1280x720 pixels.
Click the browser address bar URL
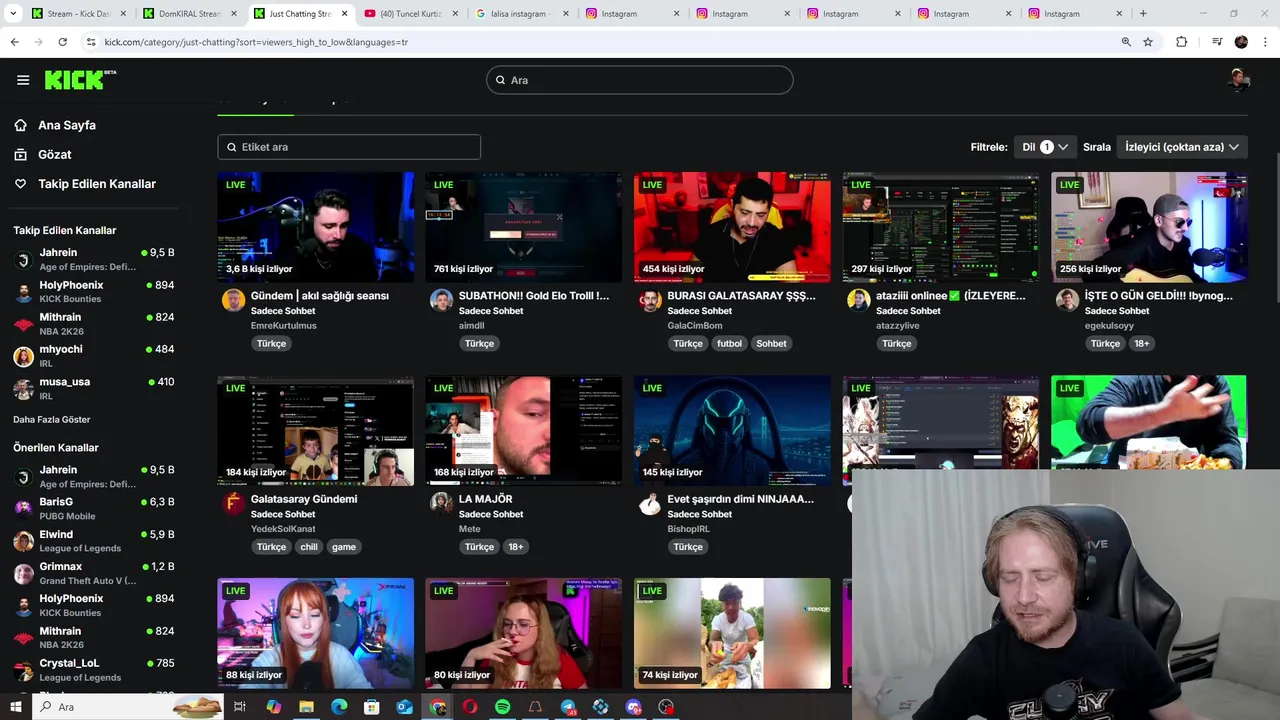coord(256,42)
